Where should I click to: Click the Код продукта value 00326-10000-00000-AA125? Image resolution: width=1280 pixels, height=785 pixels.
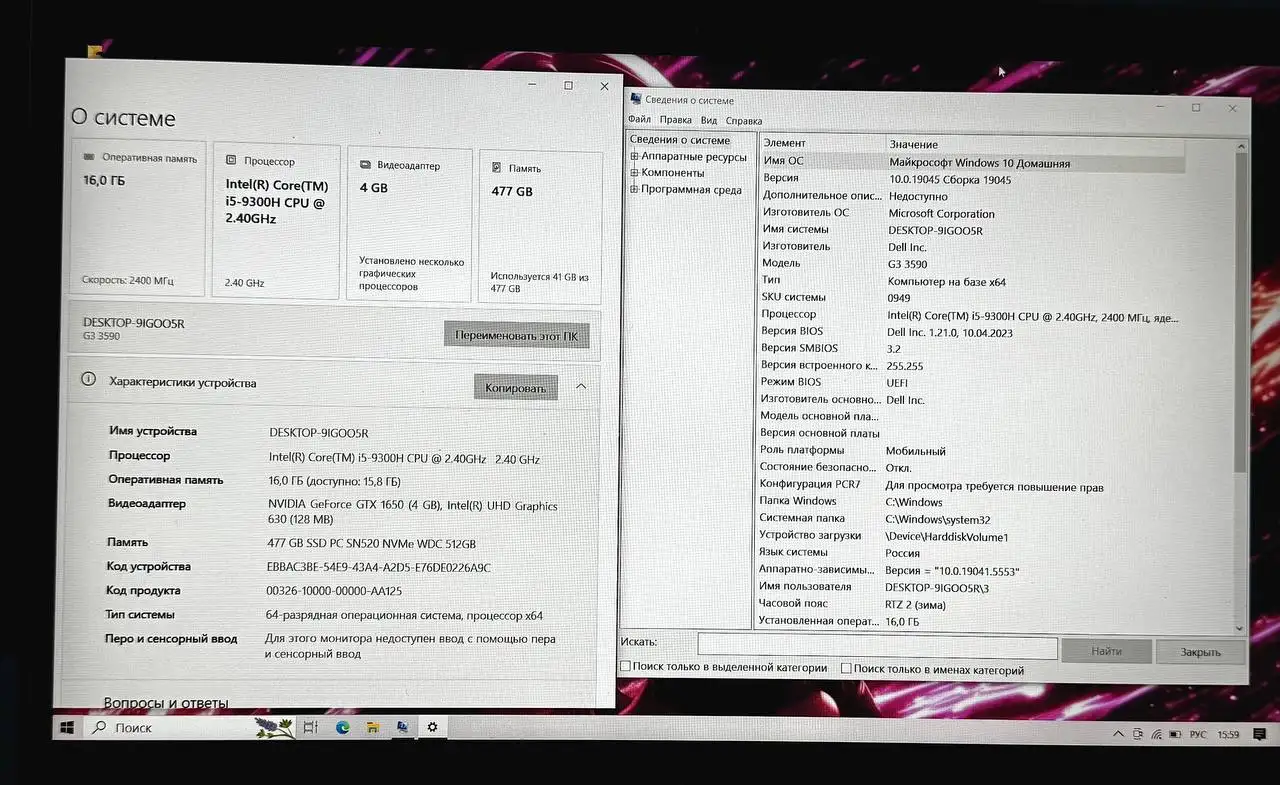click(x=334, y=591)
